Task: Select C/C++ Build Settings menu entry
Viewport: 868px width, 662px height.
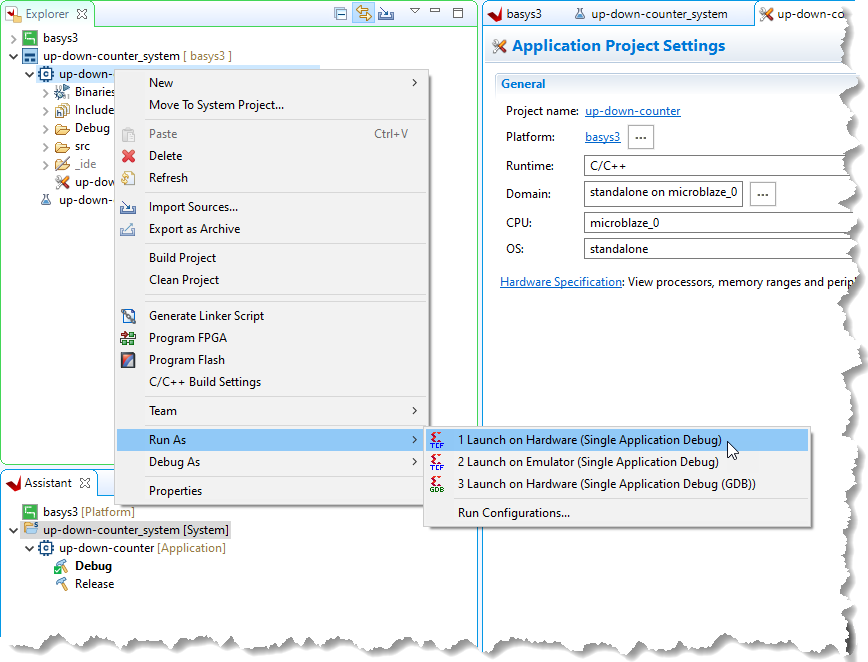Action: tap(272, 382)
